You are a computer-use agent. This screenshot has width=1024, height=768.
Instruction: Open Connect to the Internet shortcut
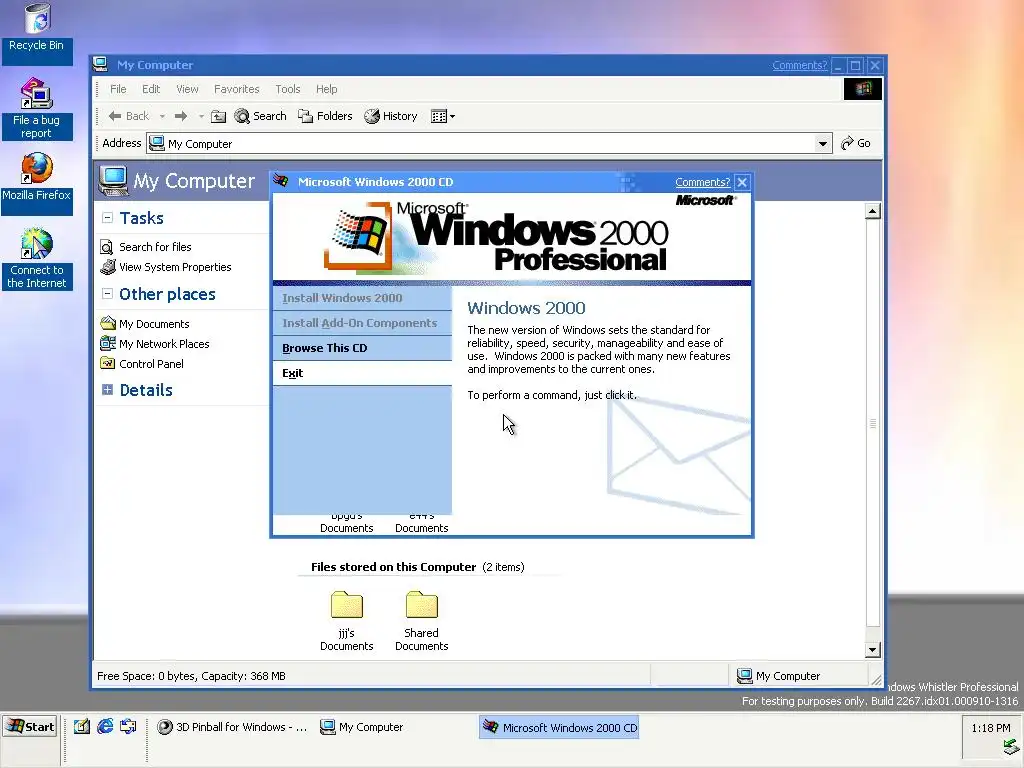[x=37, y=259]
